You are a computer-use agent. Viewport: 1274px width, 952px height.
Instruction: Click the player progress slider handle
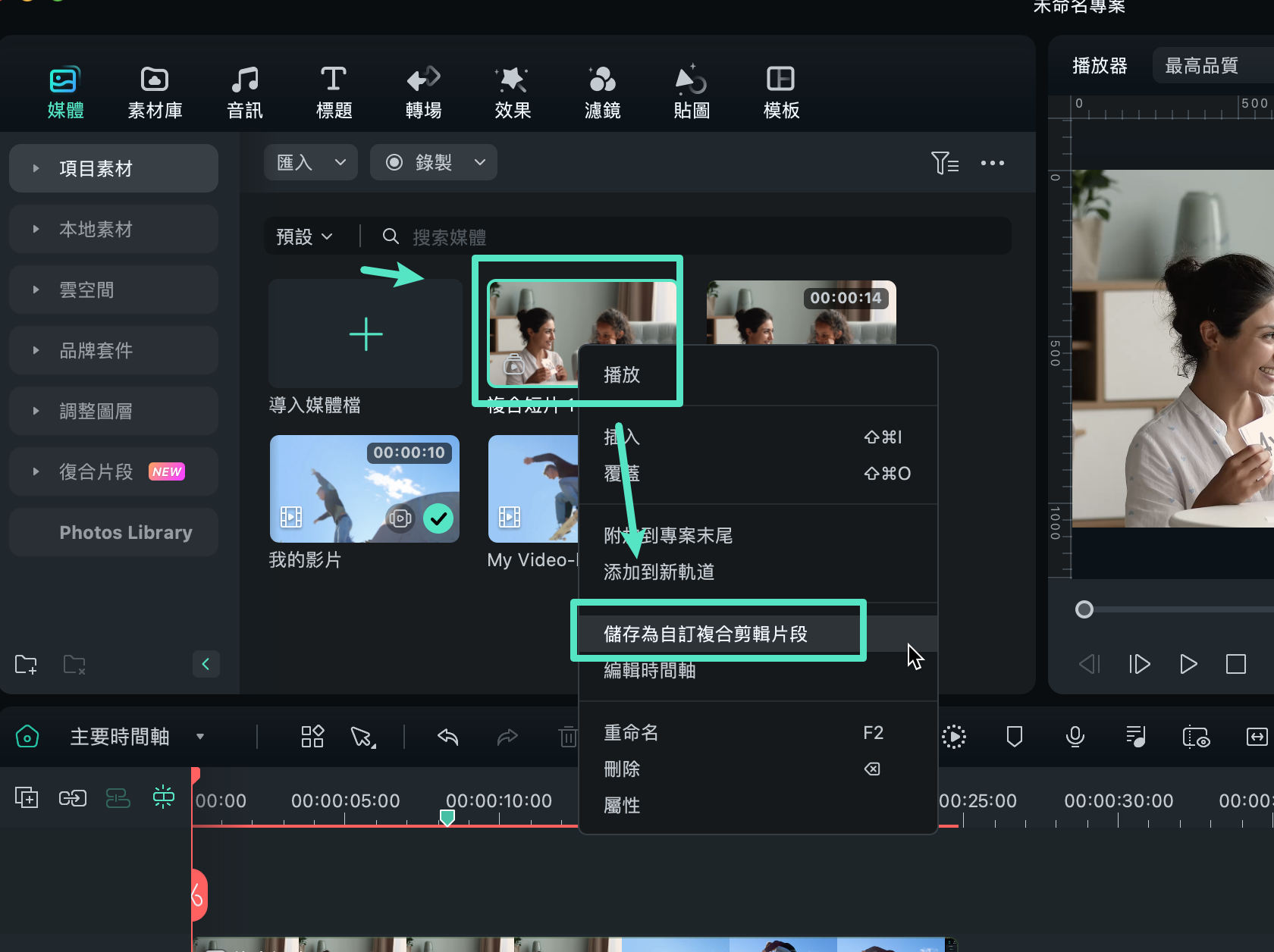(1084, 609)
